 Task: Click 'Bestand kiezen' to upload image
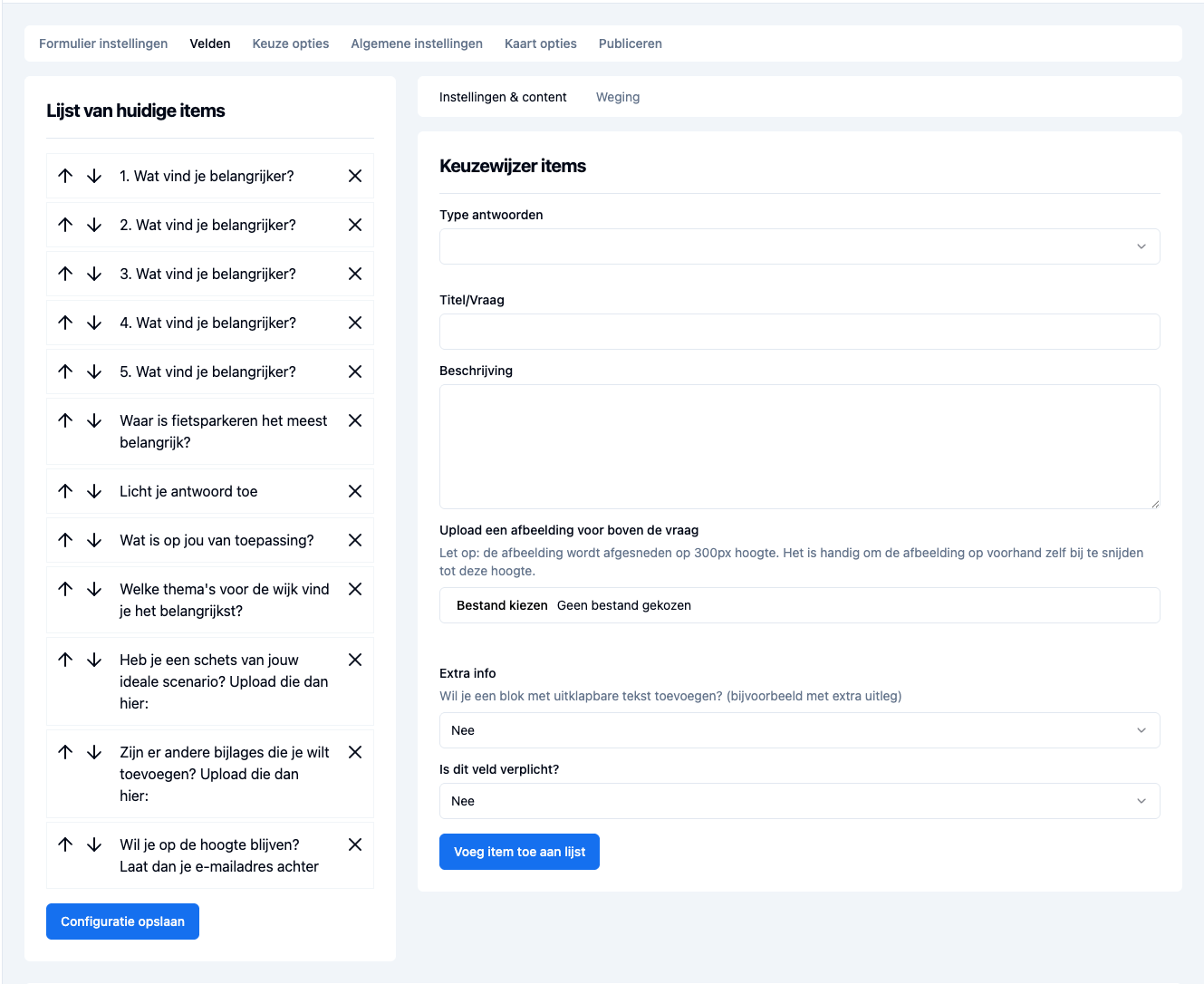502,605
